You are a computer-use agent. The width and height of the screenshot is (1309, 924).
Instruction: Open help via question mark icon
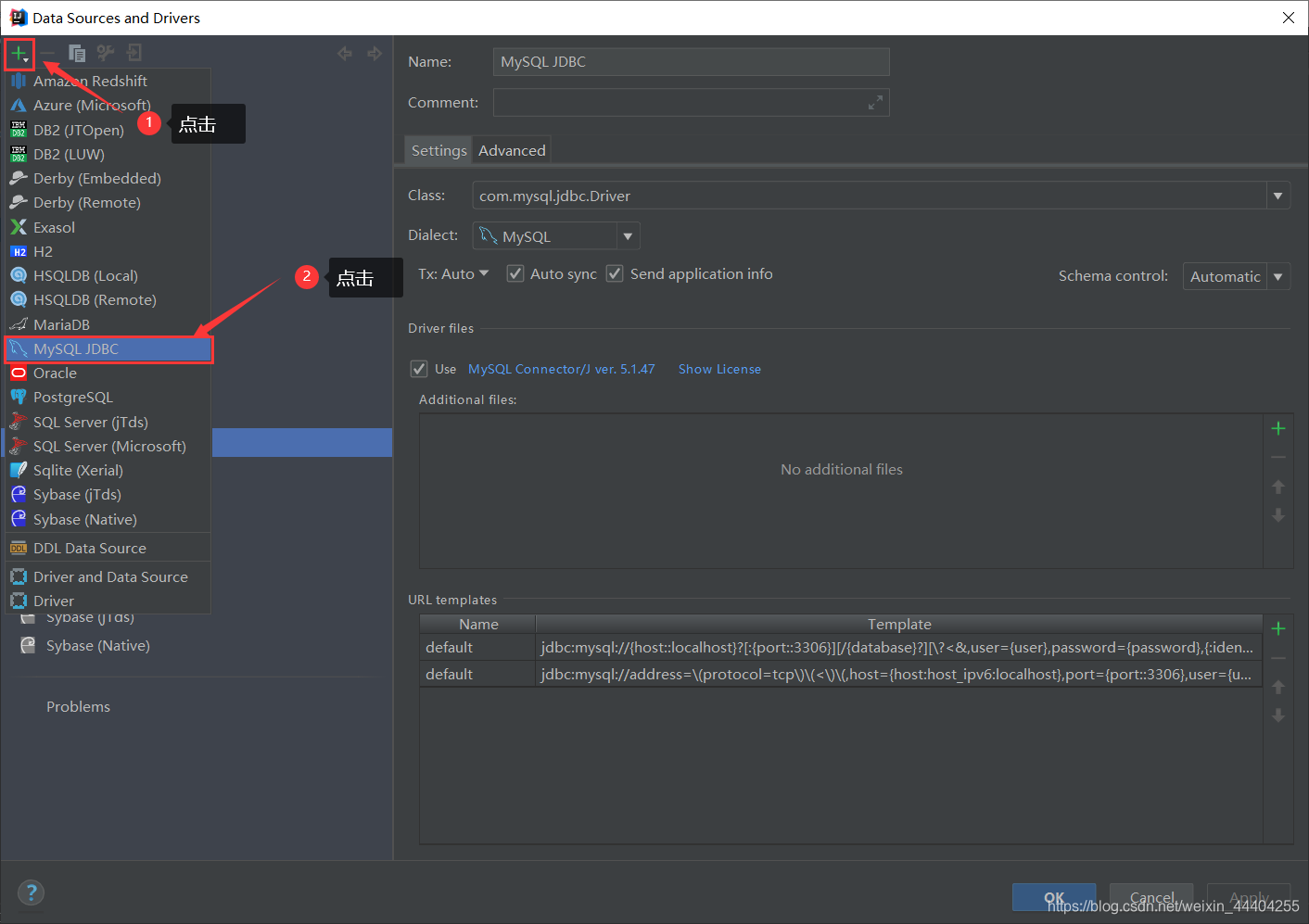pos(32,892)
